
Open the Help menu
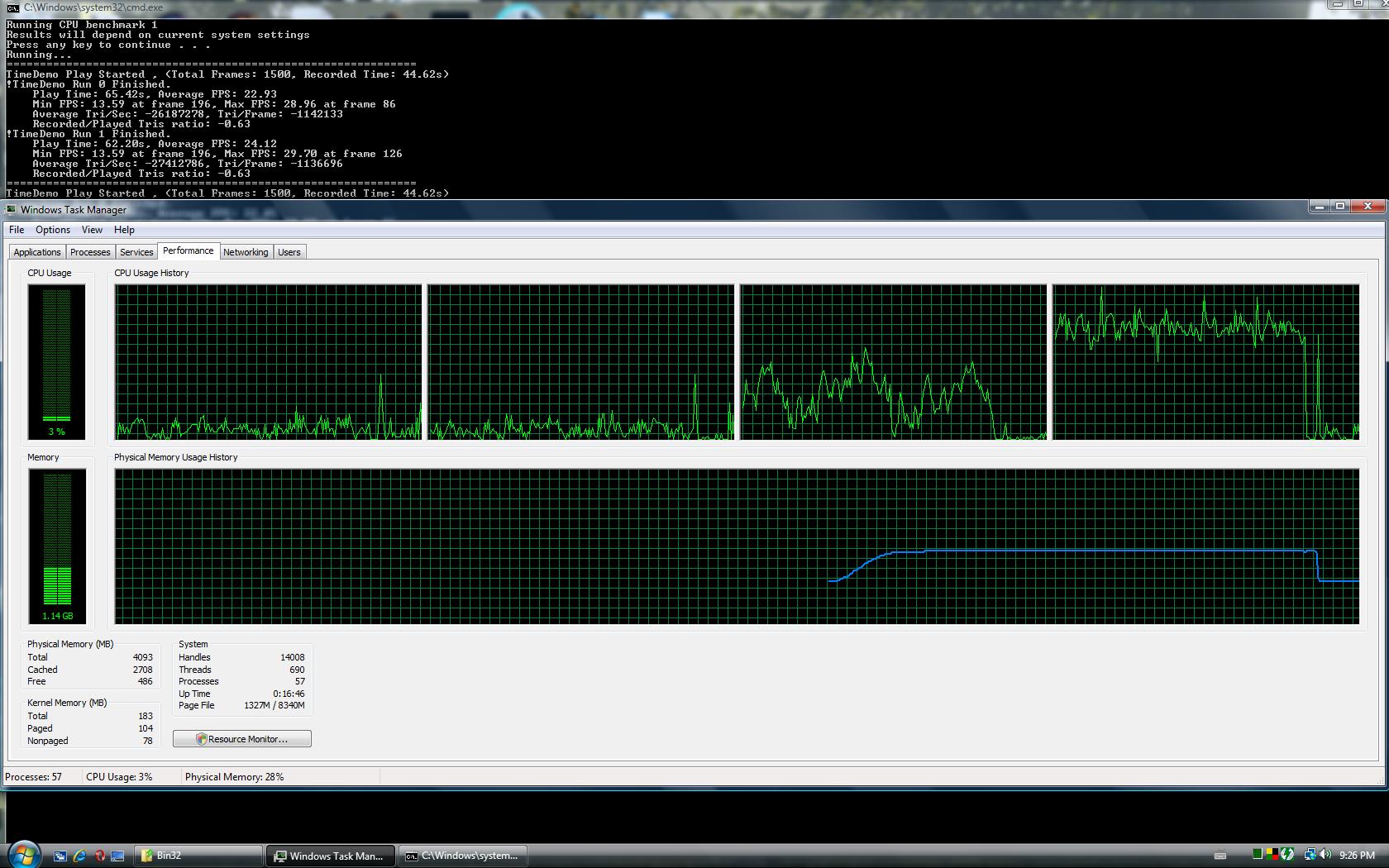point(124,230)
